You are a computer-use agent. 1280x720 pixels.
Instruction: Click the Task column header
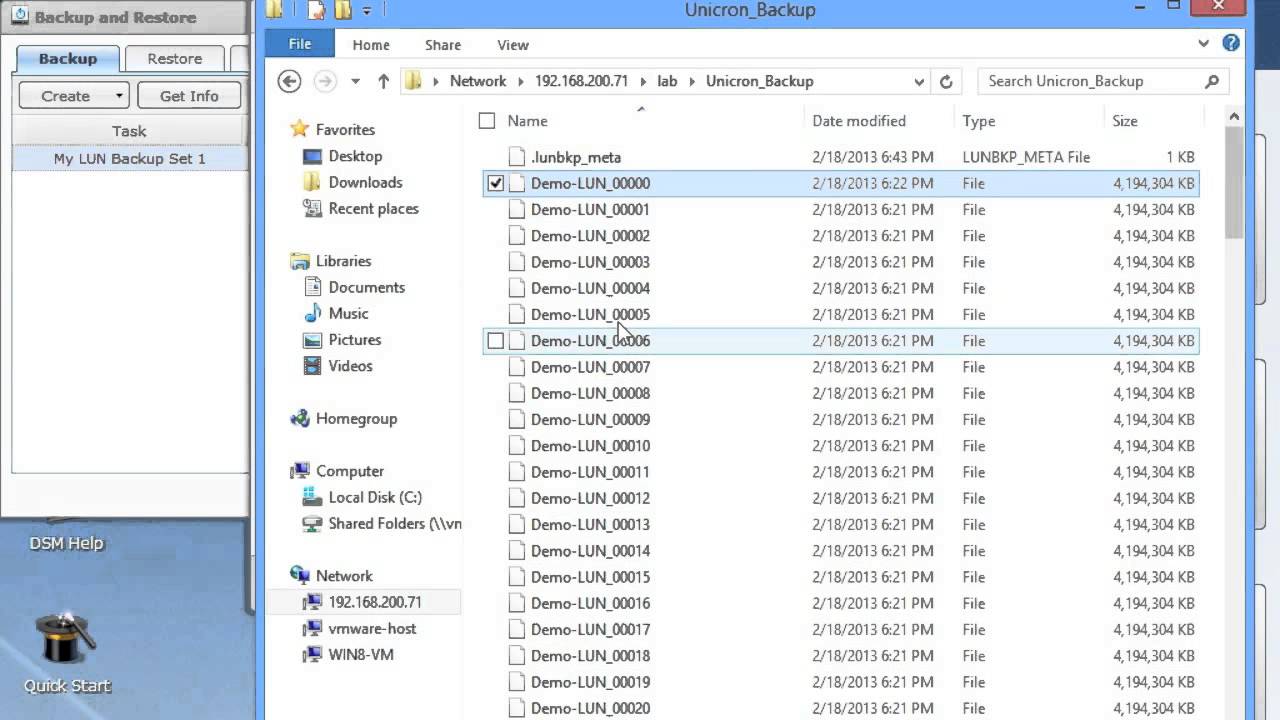click(x=129, y=131)
